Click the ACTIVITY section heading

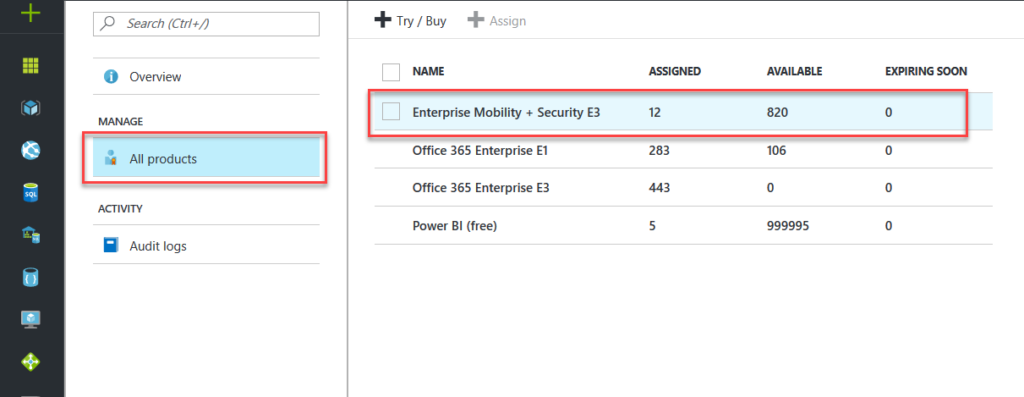point(120,209)
